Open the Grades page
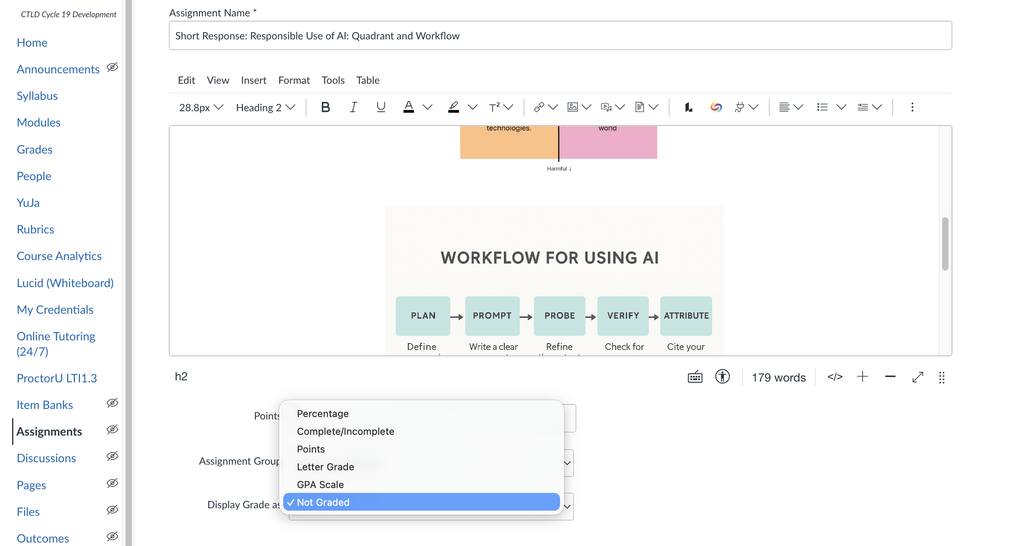This screenshot has height=546, width=1024. point(35,150)
